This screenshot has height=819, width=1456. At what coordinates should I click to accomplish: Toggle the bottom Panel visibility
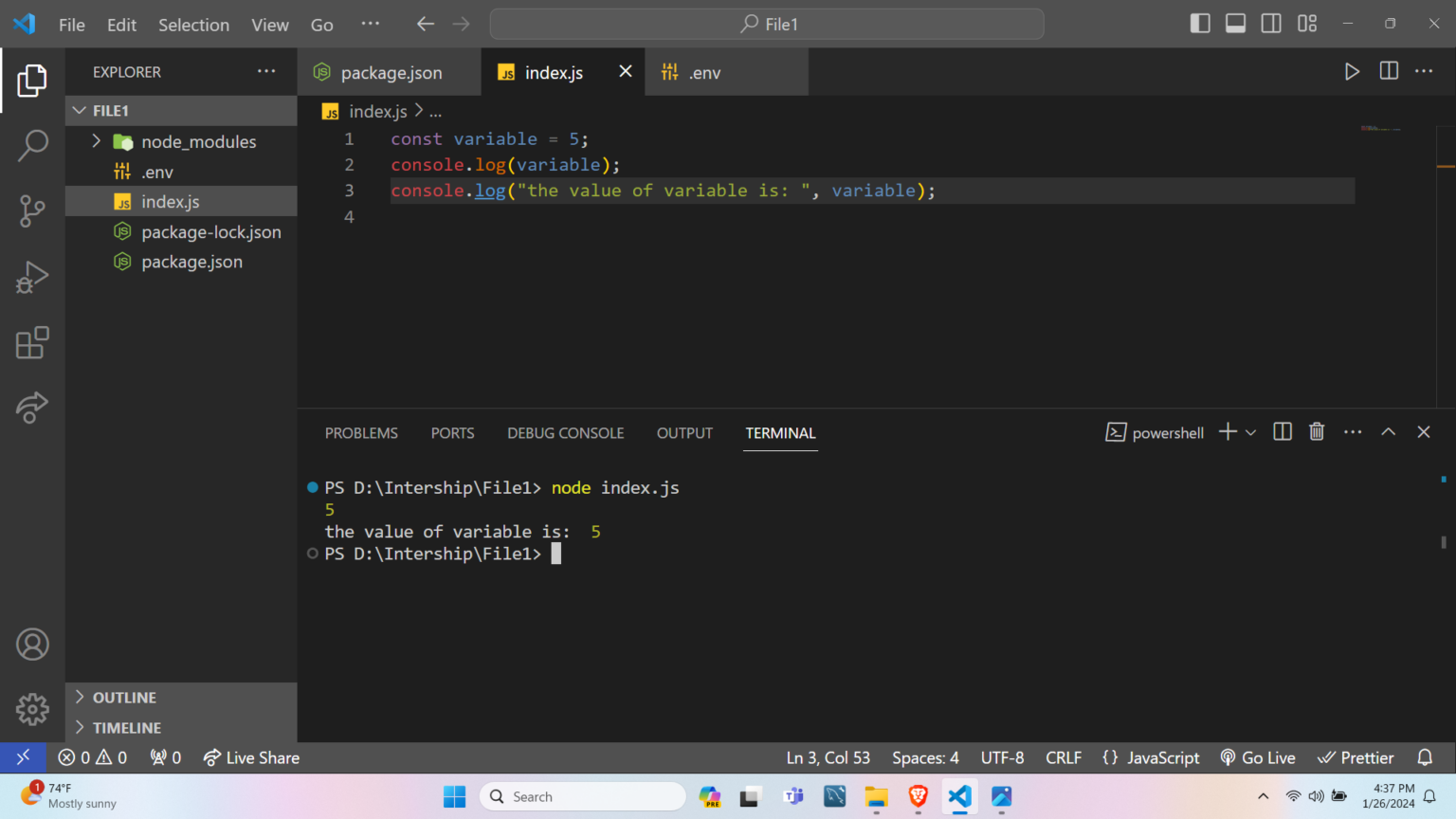(1235, 23)
